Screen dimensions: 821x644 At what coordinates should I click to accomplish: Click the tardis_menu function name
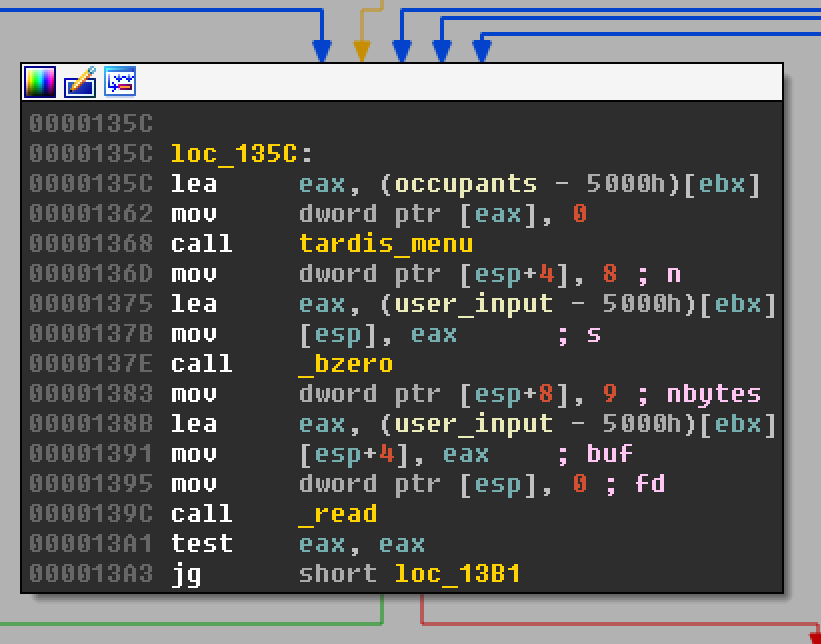[385, 244]
